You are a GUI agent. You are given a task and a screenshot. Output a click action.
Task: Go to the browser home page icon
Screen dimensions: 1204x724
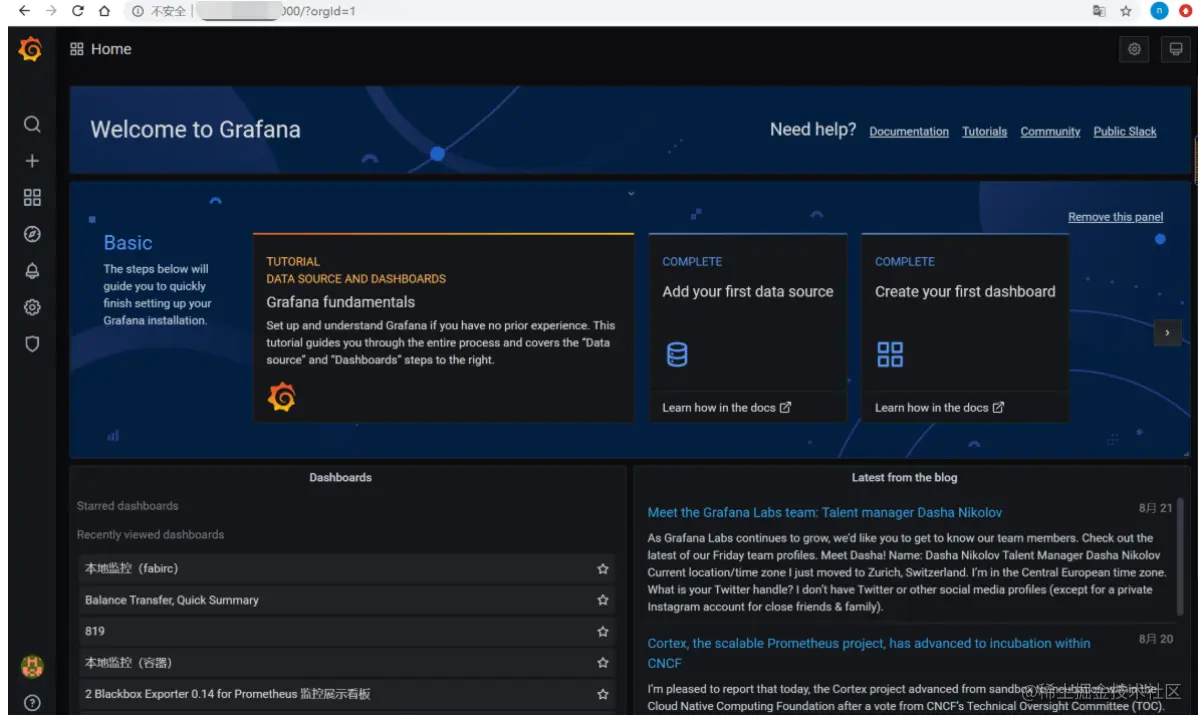[x=104, y=11]
